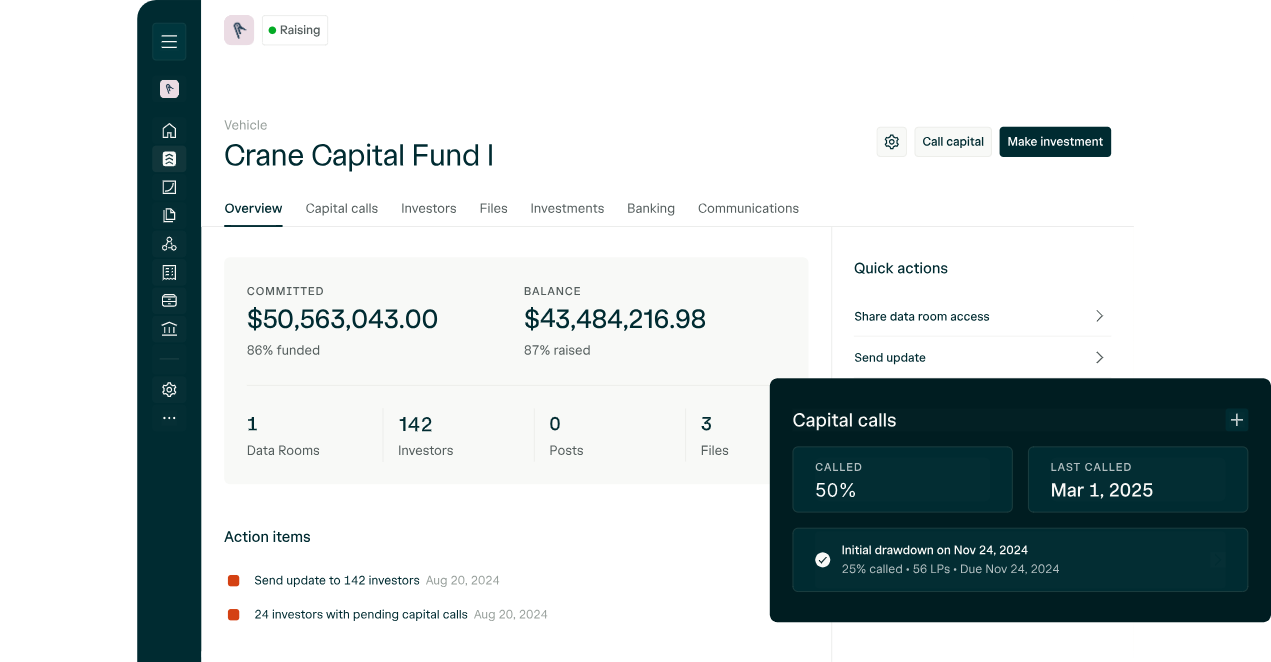Screen dimensions: 1271x662
Task: Switch to the Files tab
Action: 493,209
